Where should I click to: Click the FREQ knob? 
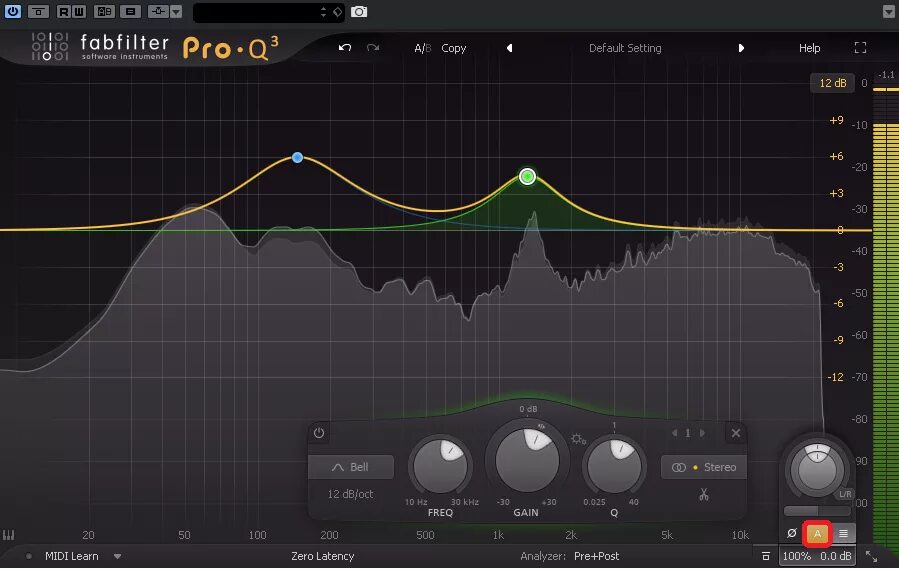point(440,467)
